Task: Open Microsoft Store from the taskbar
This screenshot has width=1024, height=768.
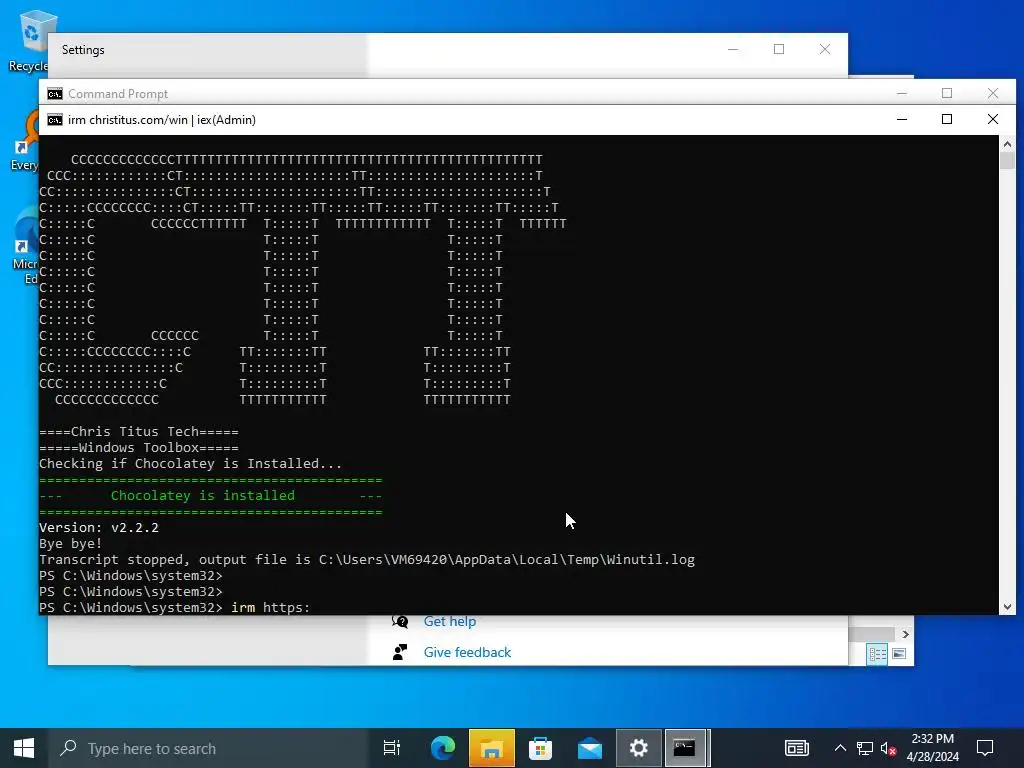Action: 541,748
